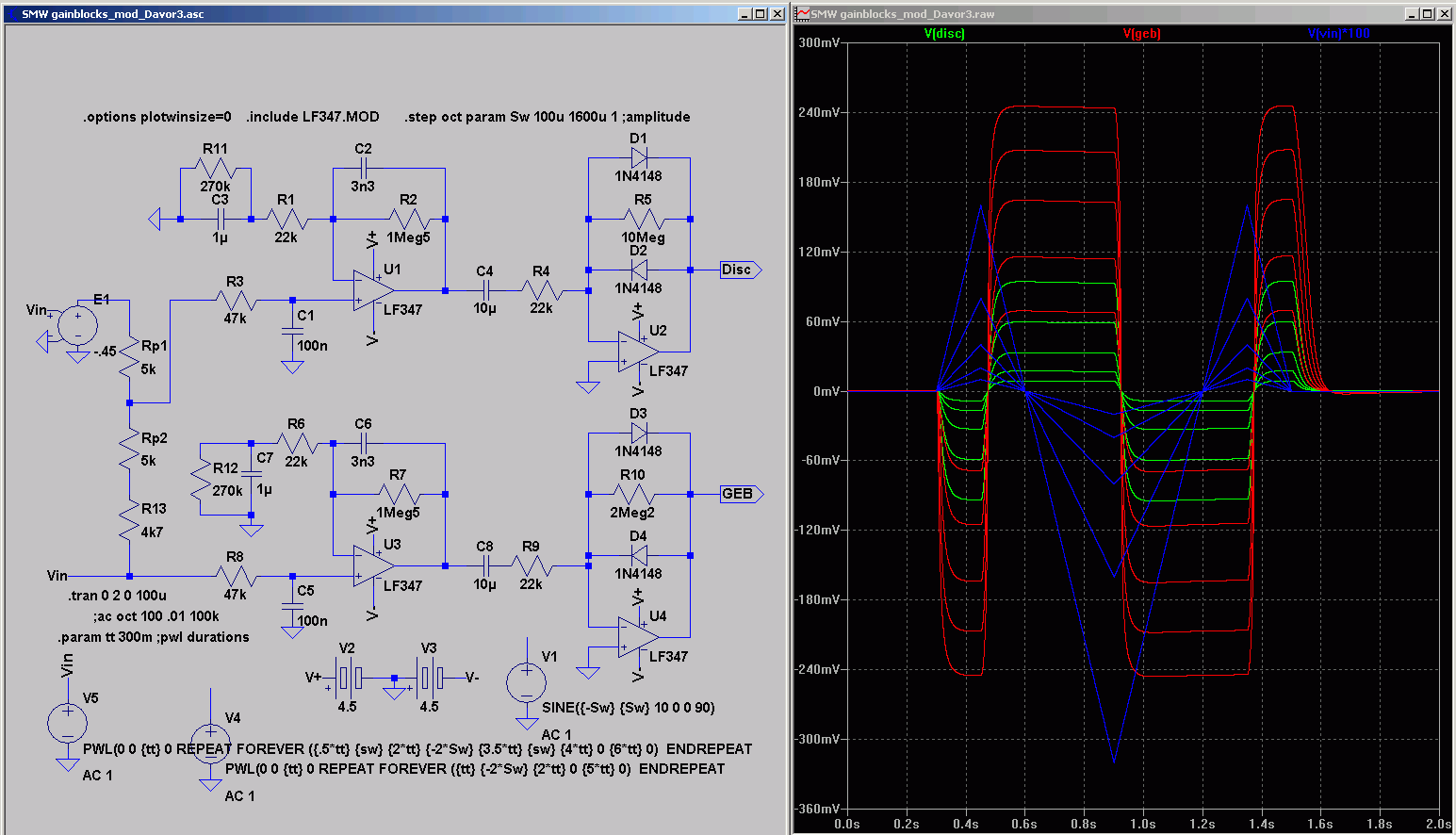Click the waveform time axis at 1.0s
1456x835 pixels.
pos(1142,824)
